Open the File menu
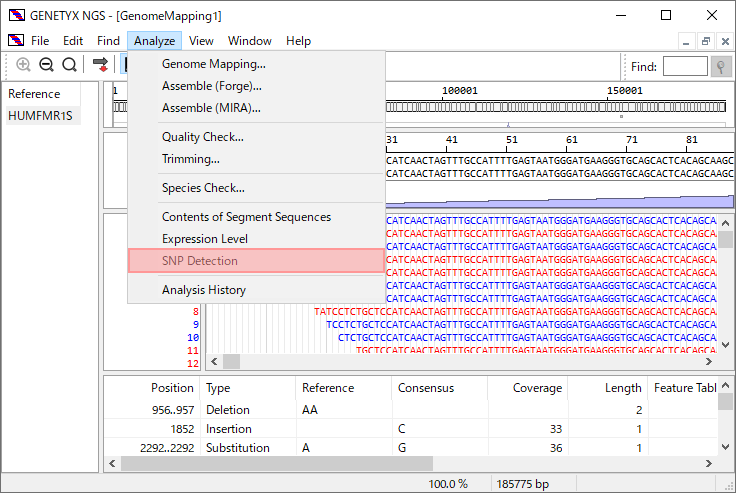 [x=40, y=41]
